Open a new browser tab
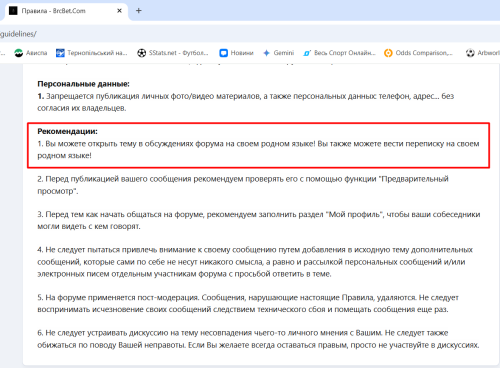 139,11
